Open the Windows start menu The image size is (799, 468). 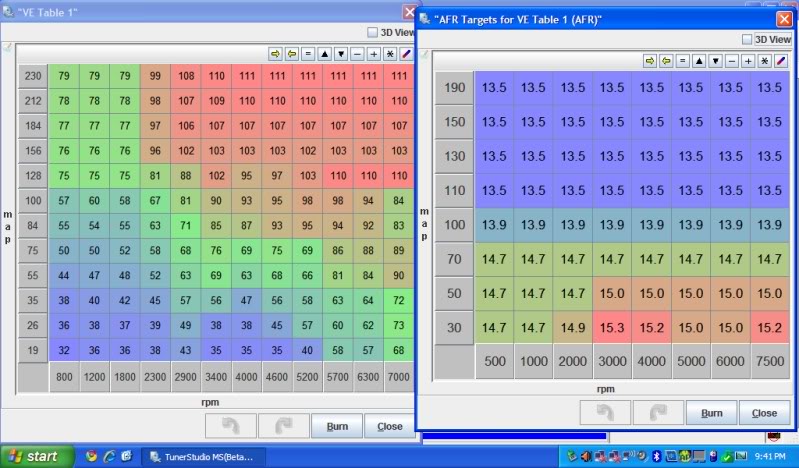pos(37,456)
